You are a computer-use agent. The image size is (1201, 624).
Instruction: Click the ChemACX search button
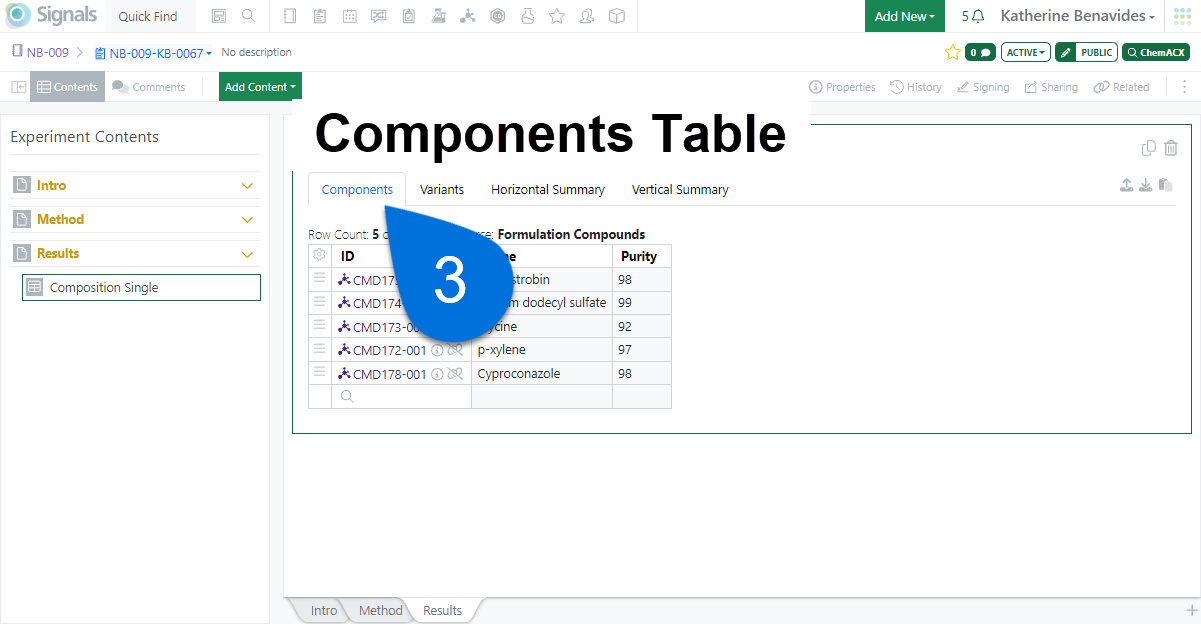1156,52
